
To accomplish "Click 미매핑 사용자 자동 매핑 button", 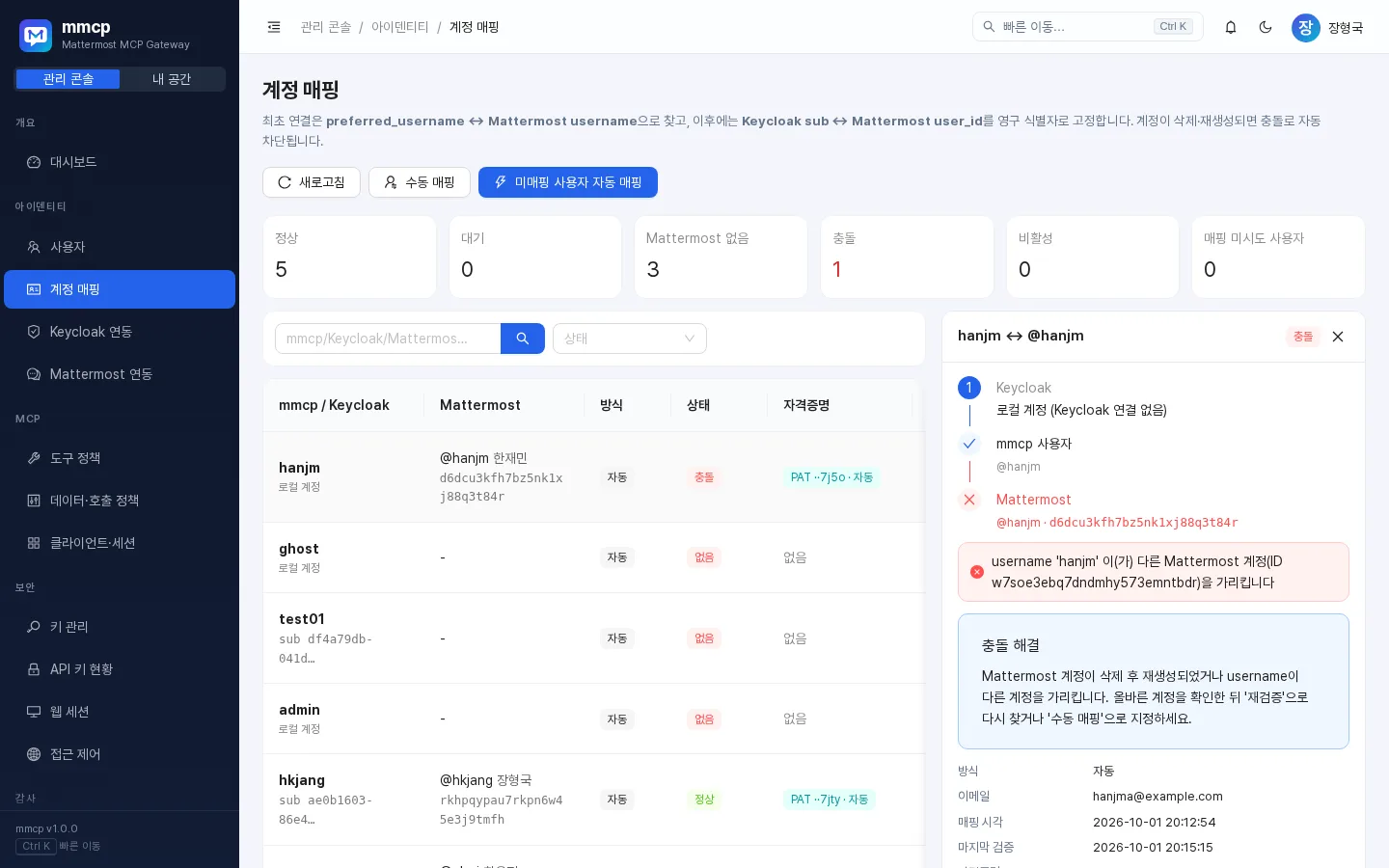I will click(x=568, y=182).
